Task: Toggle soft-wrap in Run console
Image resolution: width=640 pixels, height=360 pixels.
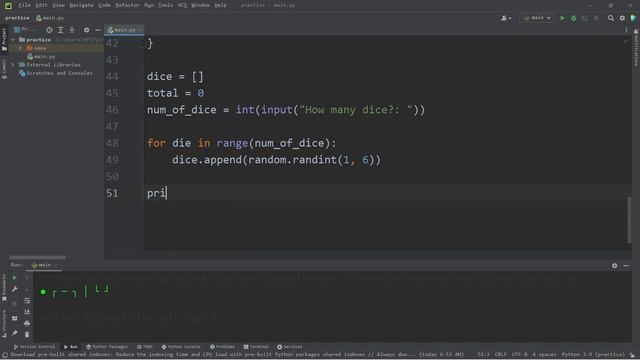Action: coord(27,301)
